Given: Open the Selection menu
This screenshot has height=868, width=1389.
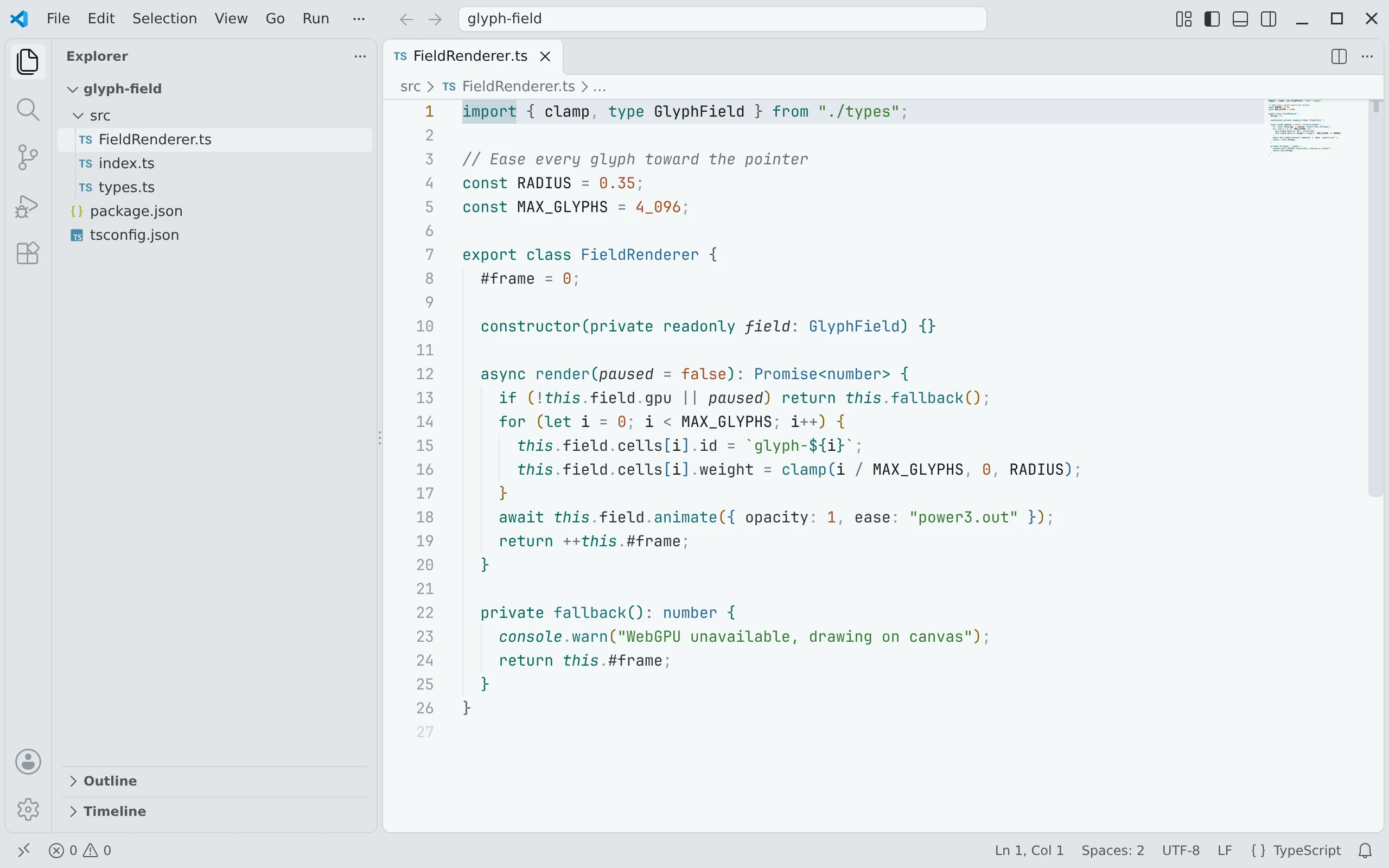Looking at the screenshot, I should 164,19.
